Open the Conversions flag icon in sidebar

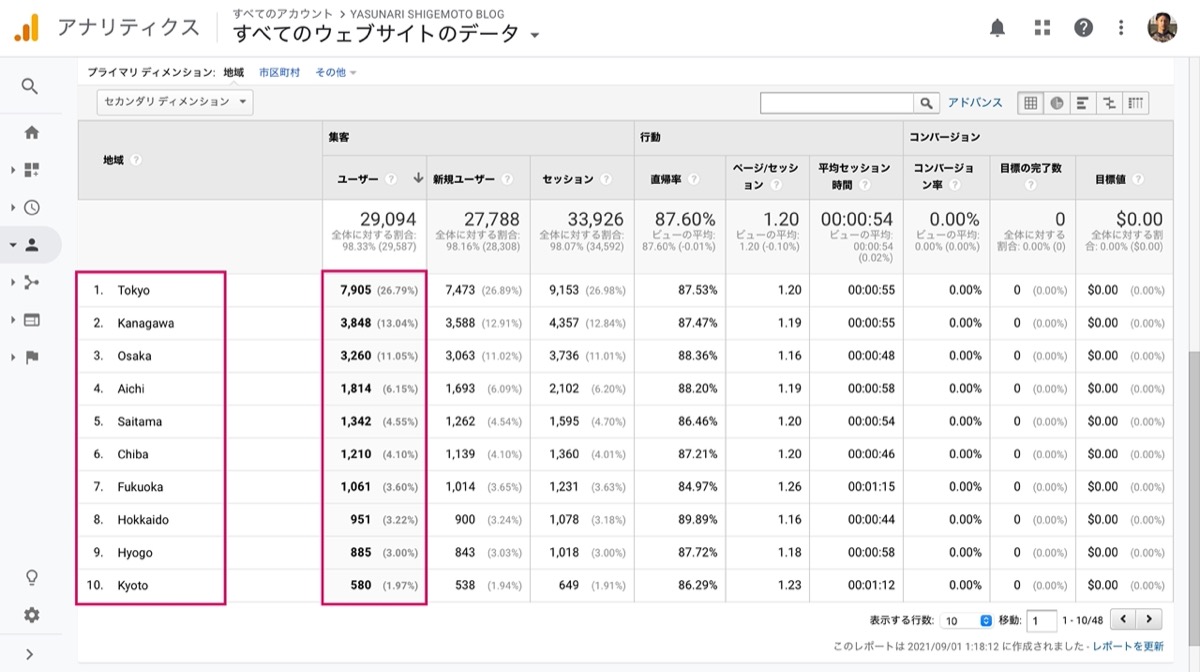point(31,357)
